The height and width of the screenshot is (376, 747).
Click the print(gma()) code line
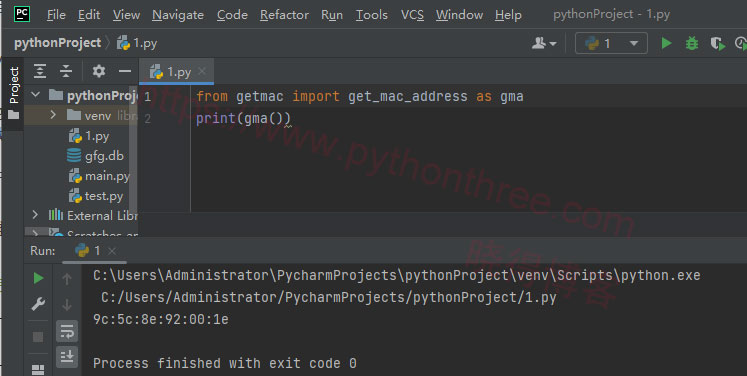[x=243, y=119]
